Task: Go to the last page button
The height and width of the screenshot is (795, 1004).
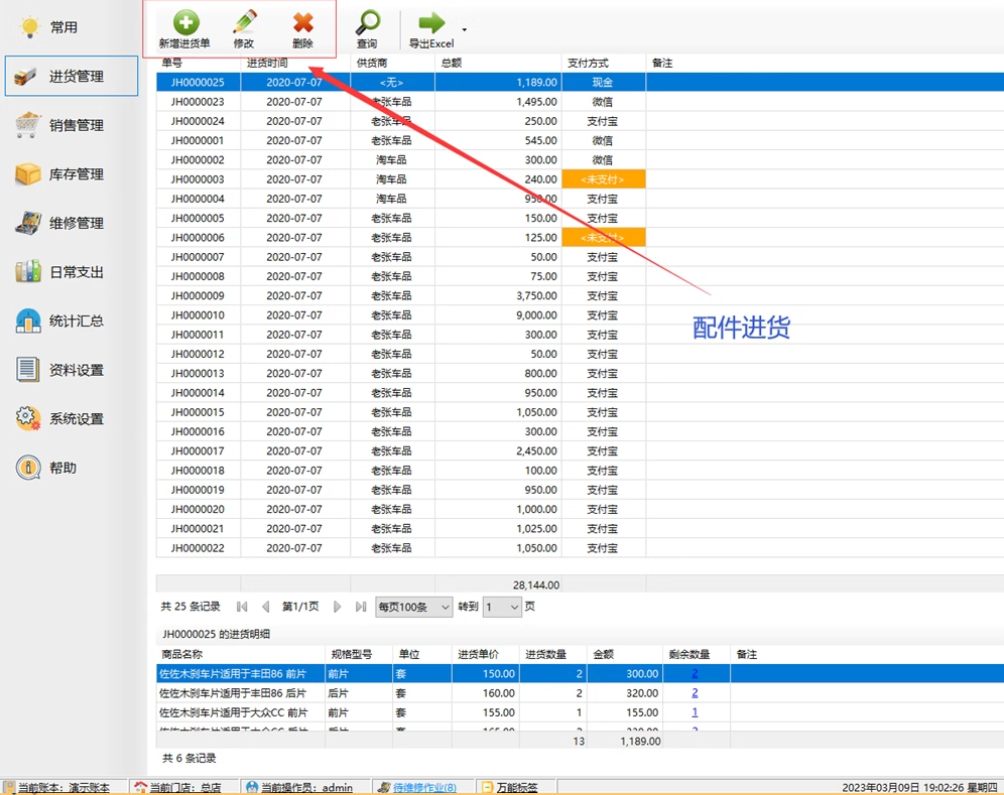Action: click(x=361, y=607)
